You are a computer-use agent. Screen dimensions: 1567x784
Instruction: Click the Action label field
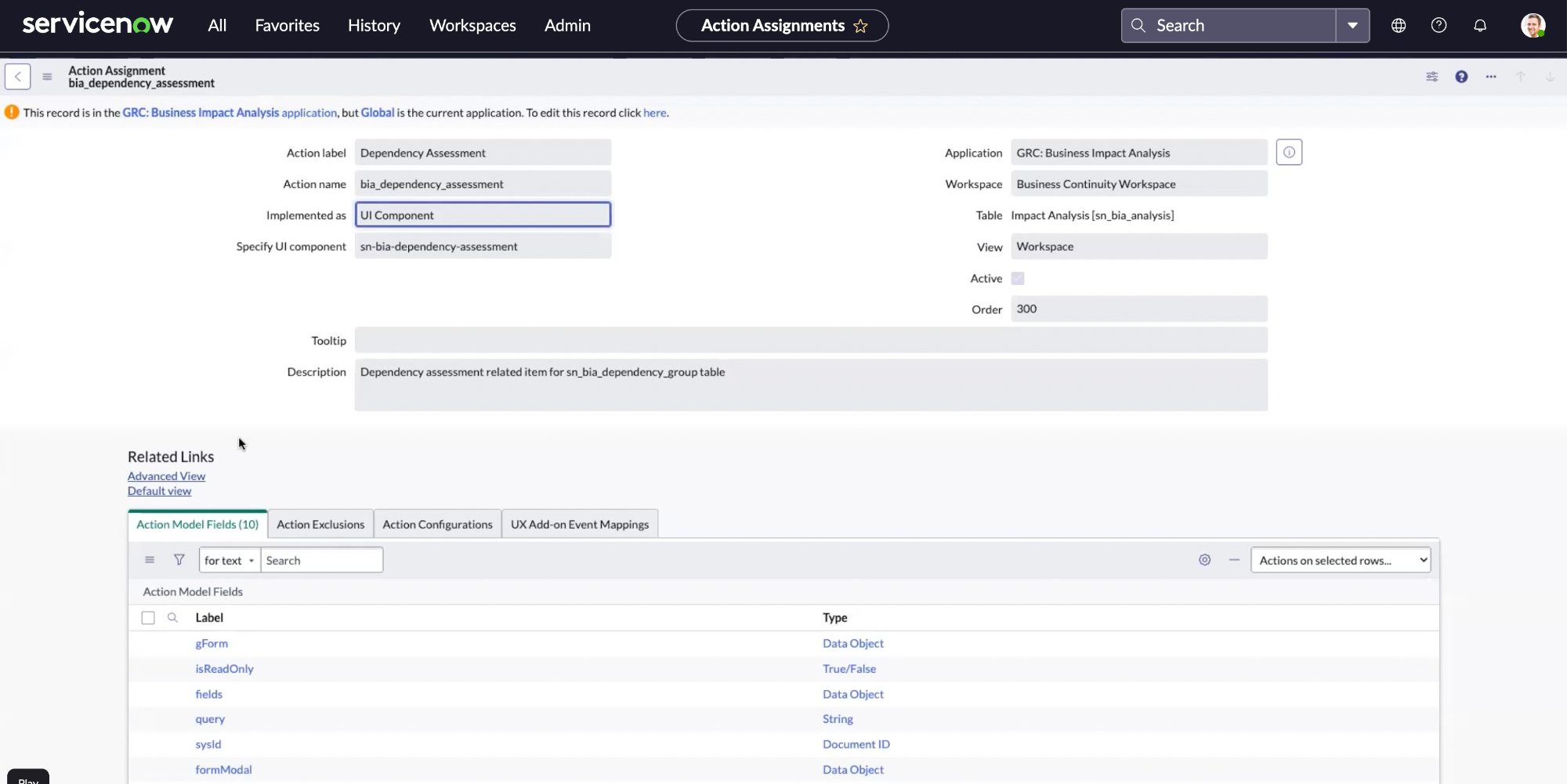[483, 153]
